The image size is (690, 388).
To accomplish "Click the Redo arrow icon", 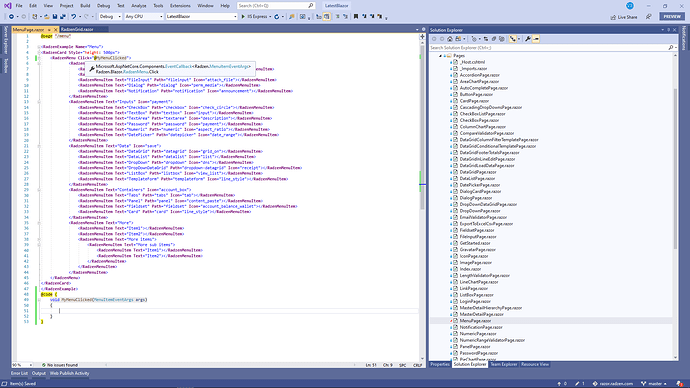I will pos(86,17).
